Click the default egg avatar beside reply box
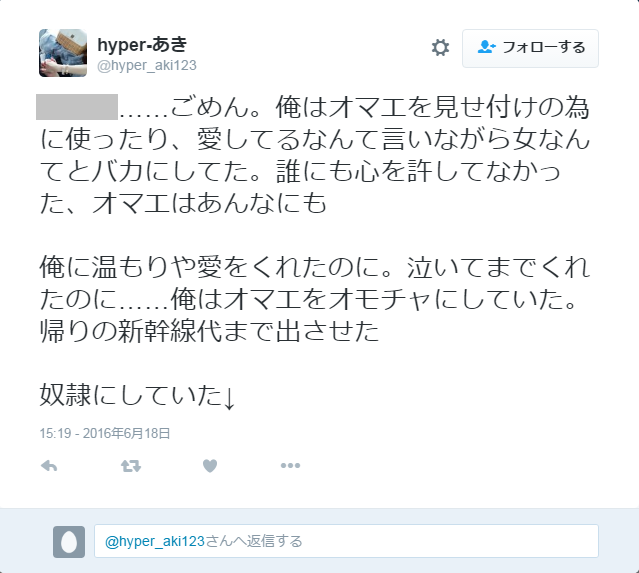Viewport: 639px width, 573px height. click(69, 542)
